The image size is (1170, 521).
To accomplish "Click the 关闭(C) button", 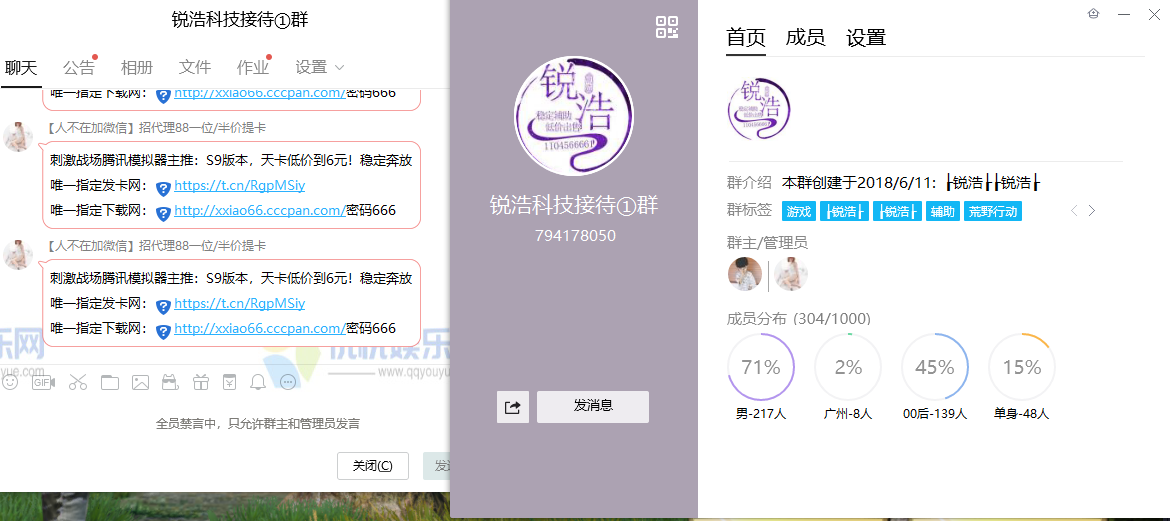I will pos(373,466).
